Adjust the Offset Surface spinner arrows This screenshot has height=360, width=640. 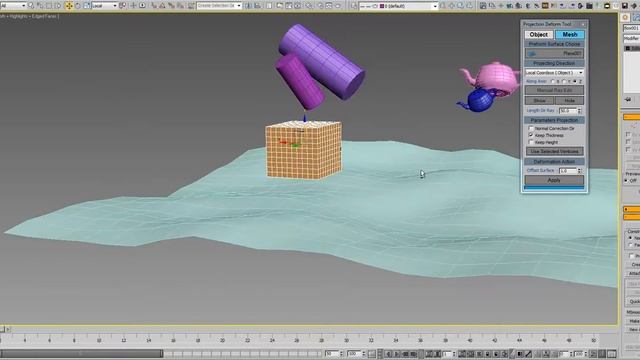579,171
